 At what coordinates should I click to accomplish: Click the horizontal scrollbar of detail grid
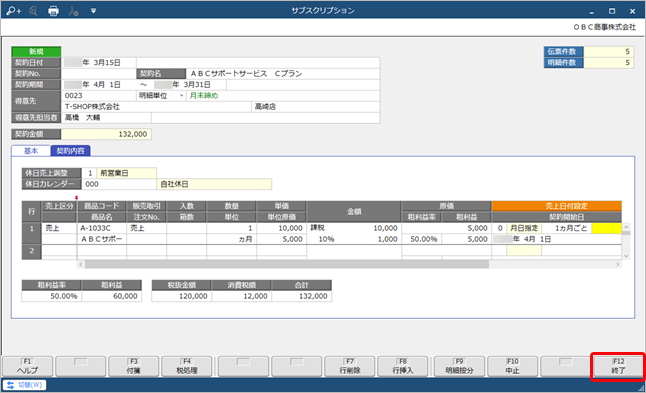pos(287,264)
